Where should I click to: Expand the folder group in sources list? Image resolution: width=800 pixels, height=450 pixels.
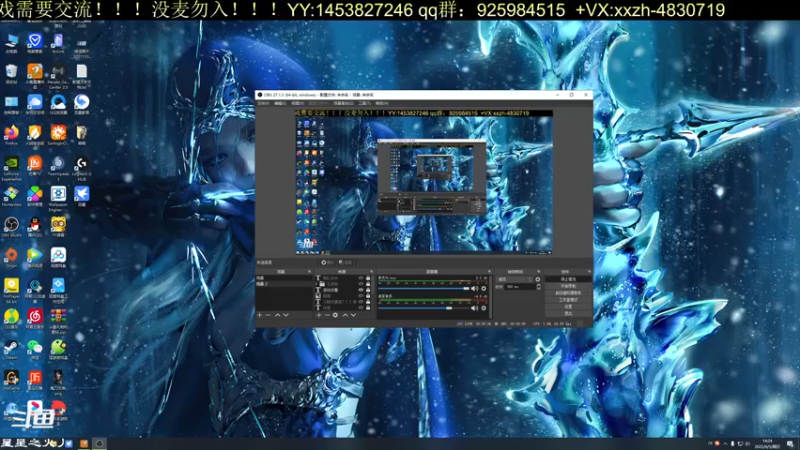[x=316, y=284]
